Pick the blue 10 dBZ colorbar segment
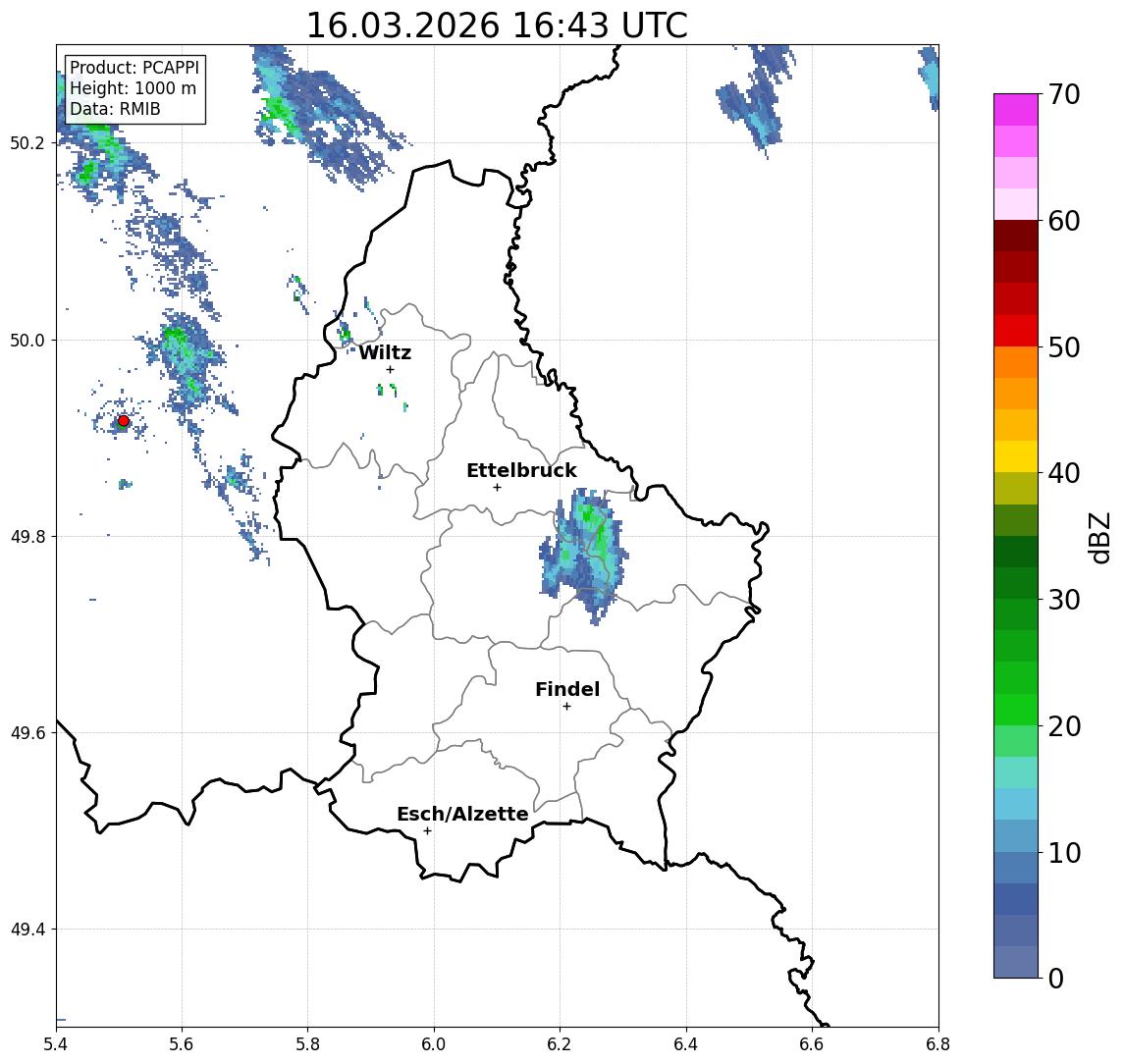The width and height of the screenshot is (1124, 1064). (1016, 868)
